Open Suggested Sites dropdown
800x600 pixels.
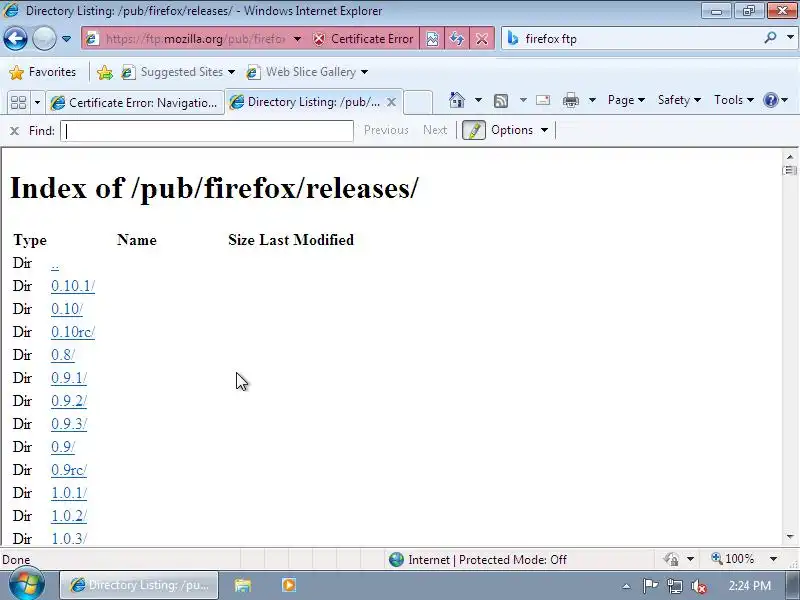[178, 72]
